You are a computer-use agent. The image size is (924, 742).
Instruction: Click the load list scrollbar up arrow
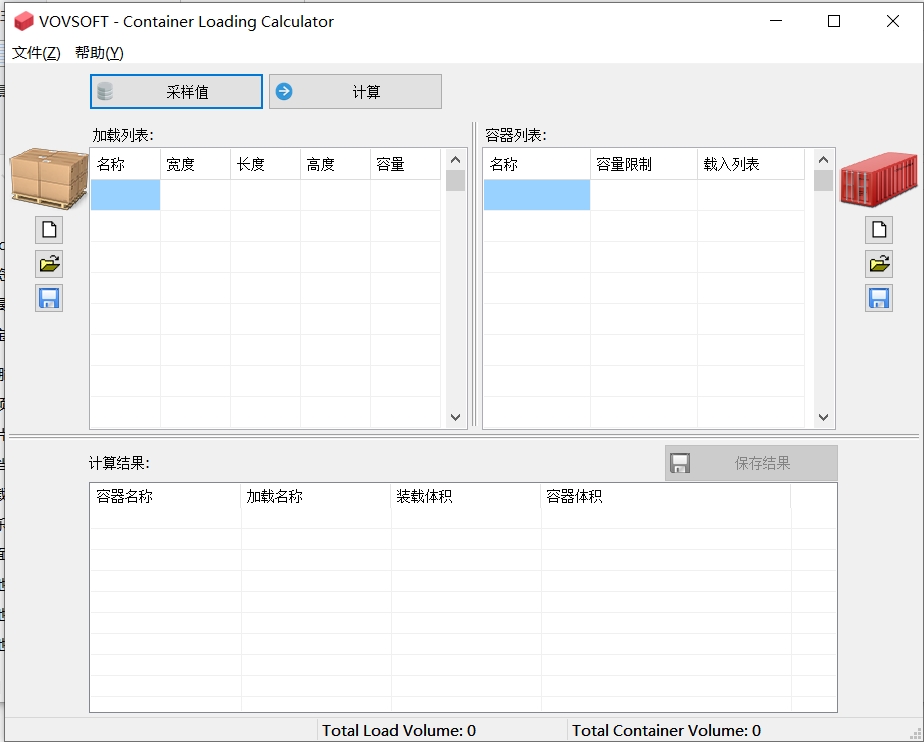coord(455,160)
